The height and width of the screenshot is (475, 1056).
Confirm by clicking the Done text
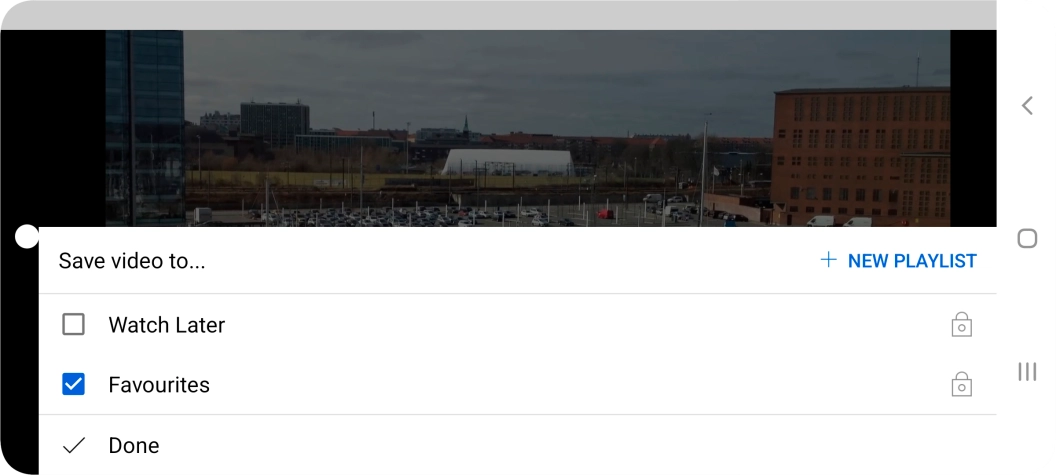[134, 445]
